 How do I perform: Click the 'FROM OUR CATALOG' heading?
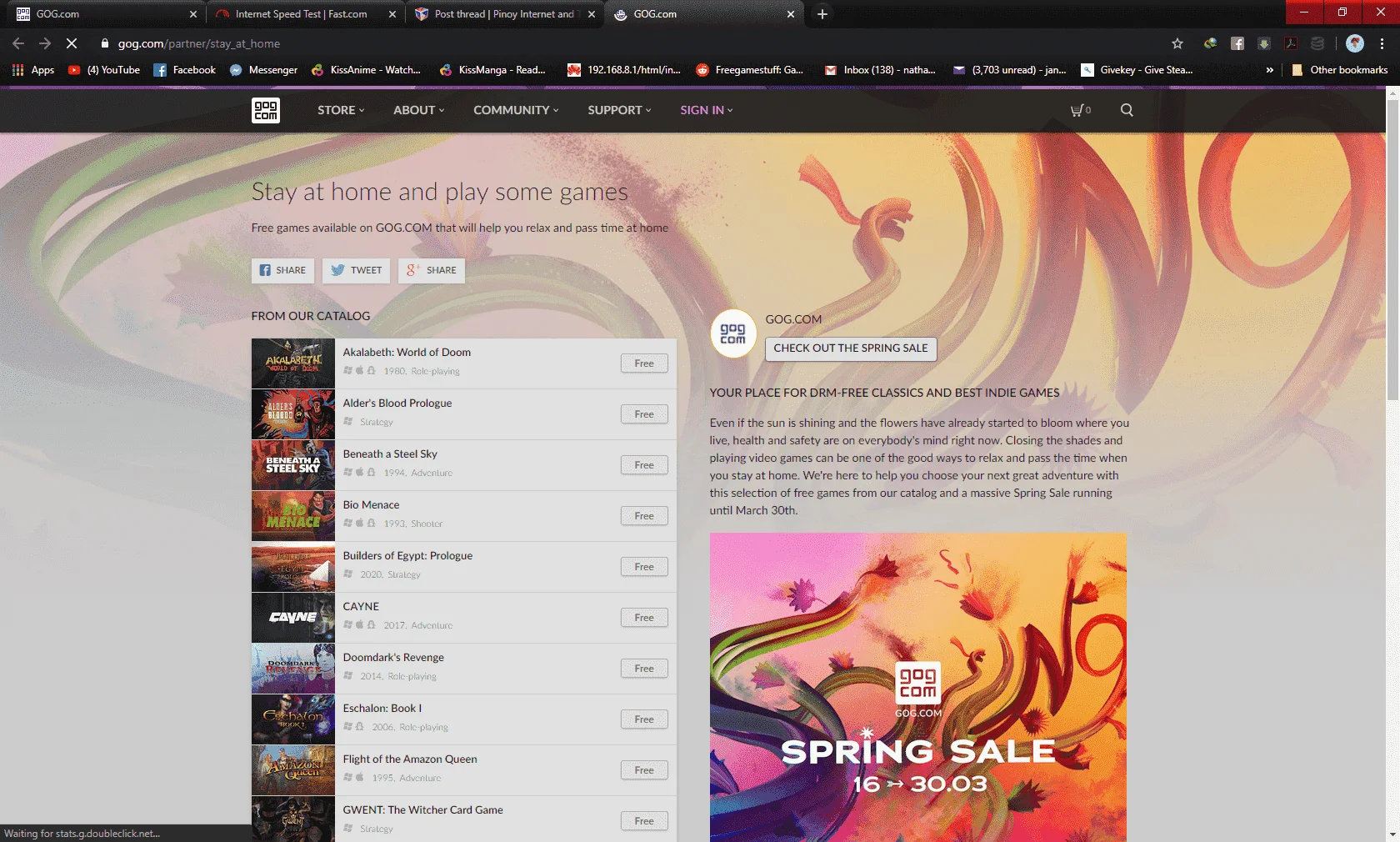[311, 316]
